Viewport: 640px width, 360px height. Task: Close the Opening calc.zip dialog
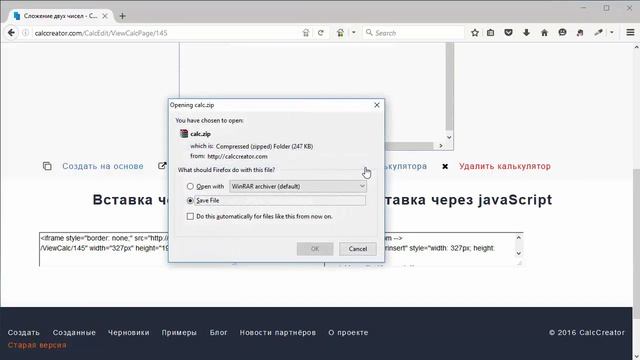pos(377,105)
